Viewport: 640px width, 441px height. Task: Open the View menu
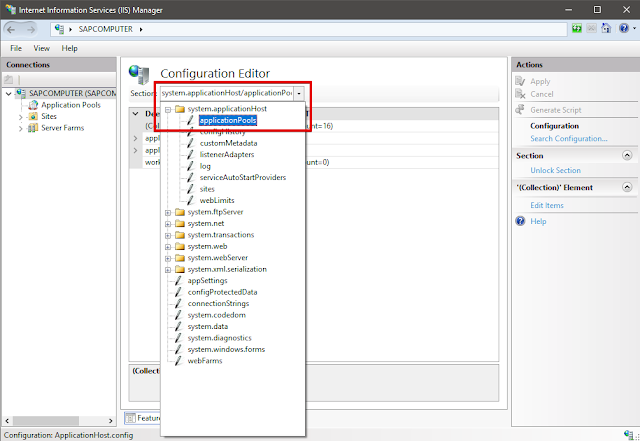pos(41,48)
